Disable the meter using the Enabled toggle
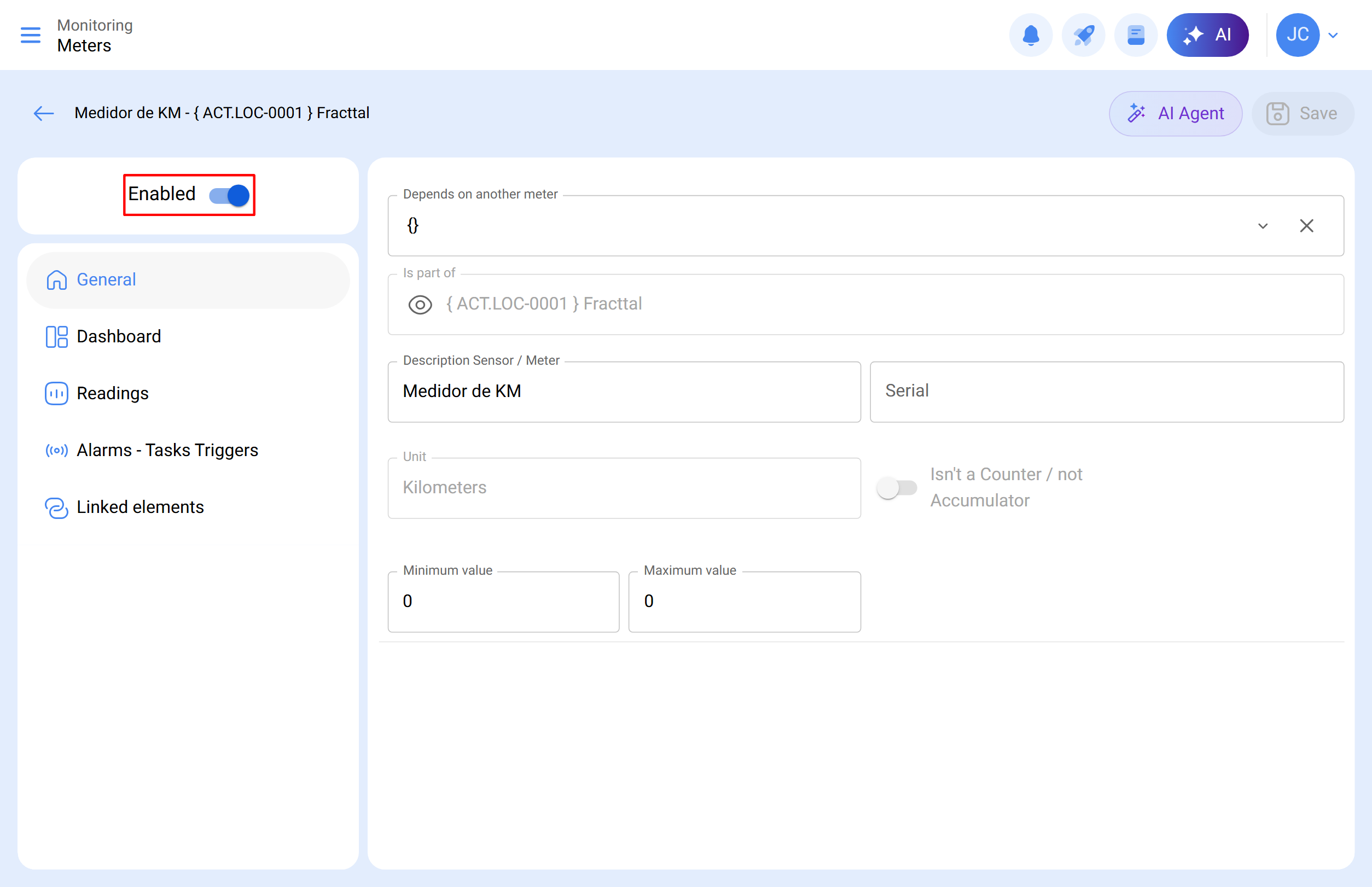1372x887 pixels. point(228,195)
